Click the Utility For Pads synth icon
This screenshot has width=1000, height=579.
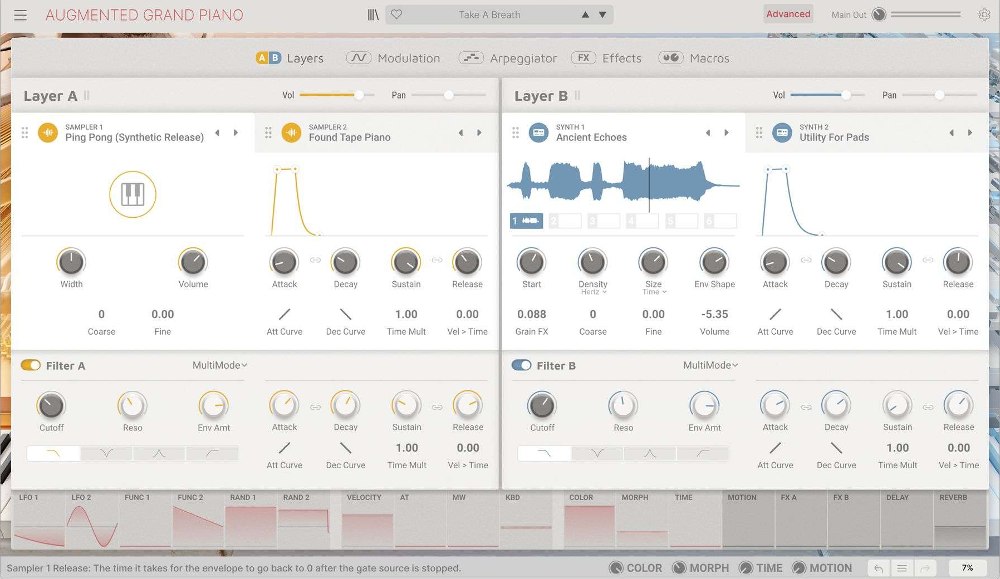point(783,132)
